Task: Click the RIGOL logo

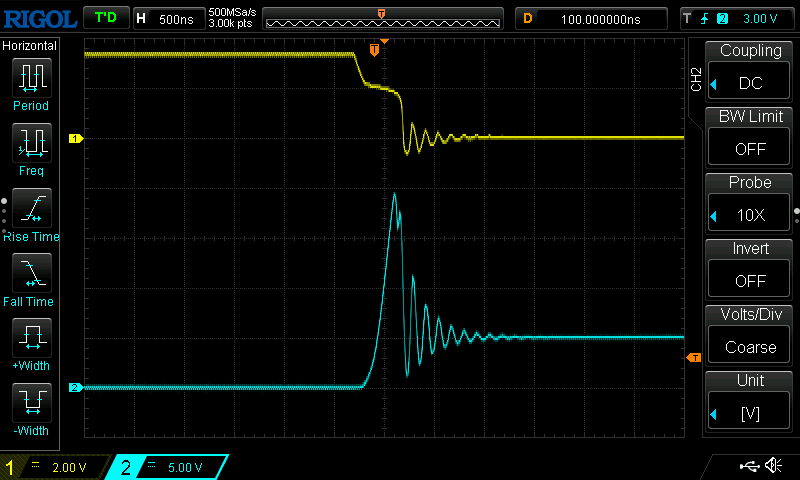Action: (40, 19)
